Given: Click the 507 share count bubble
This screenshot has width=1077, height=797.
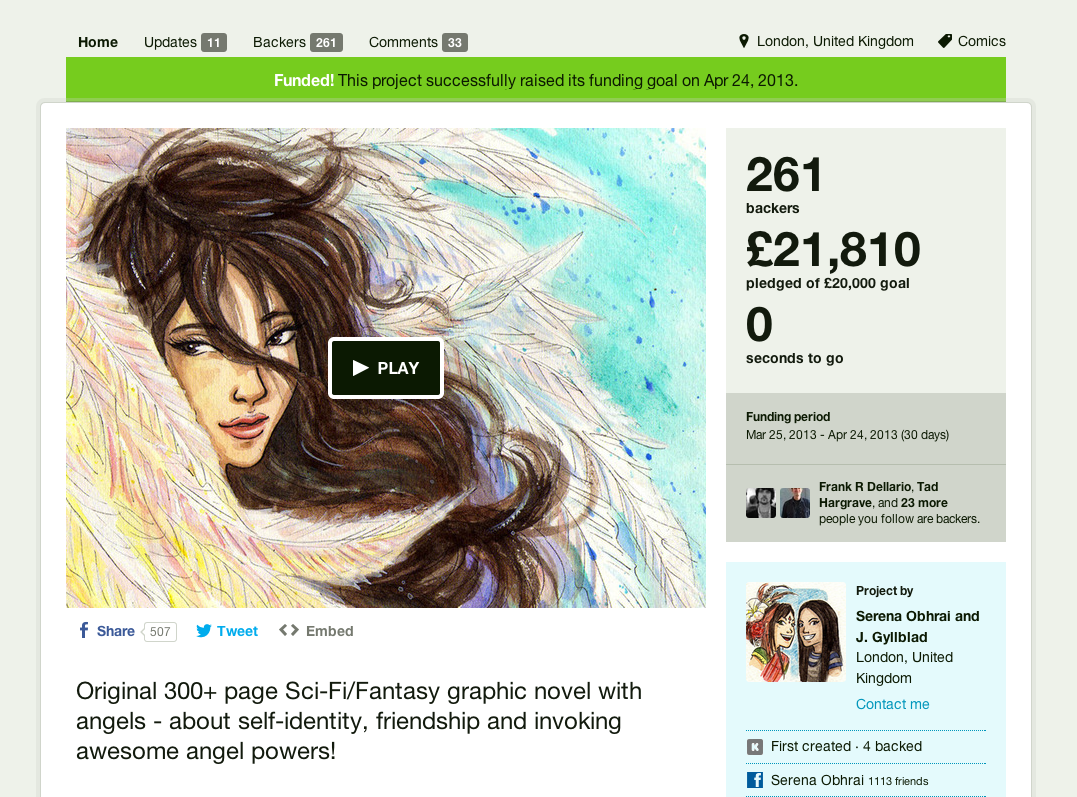Looking at the screenshot, I should click(x=159, y=631).
